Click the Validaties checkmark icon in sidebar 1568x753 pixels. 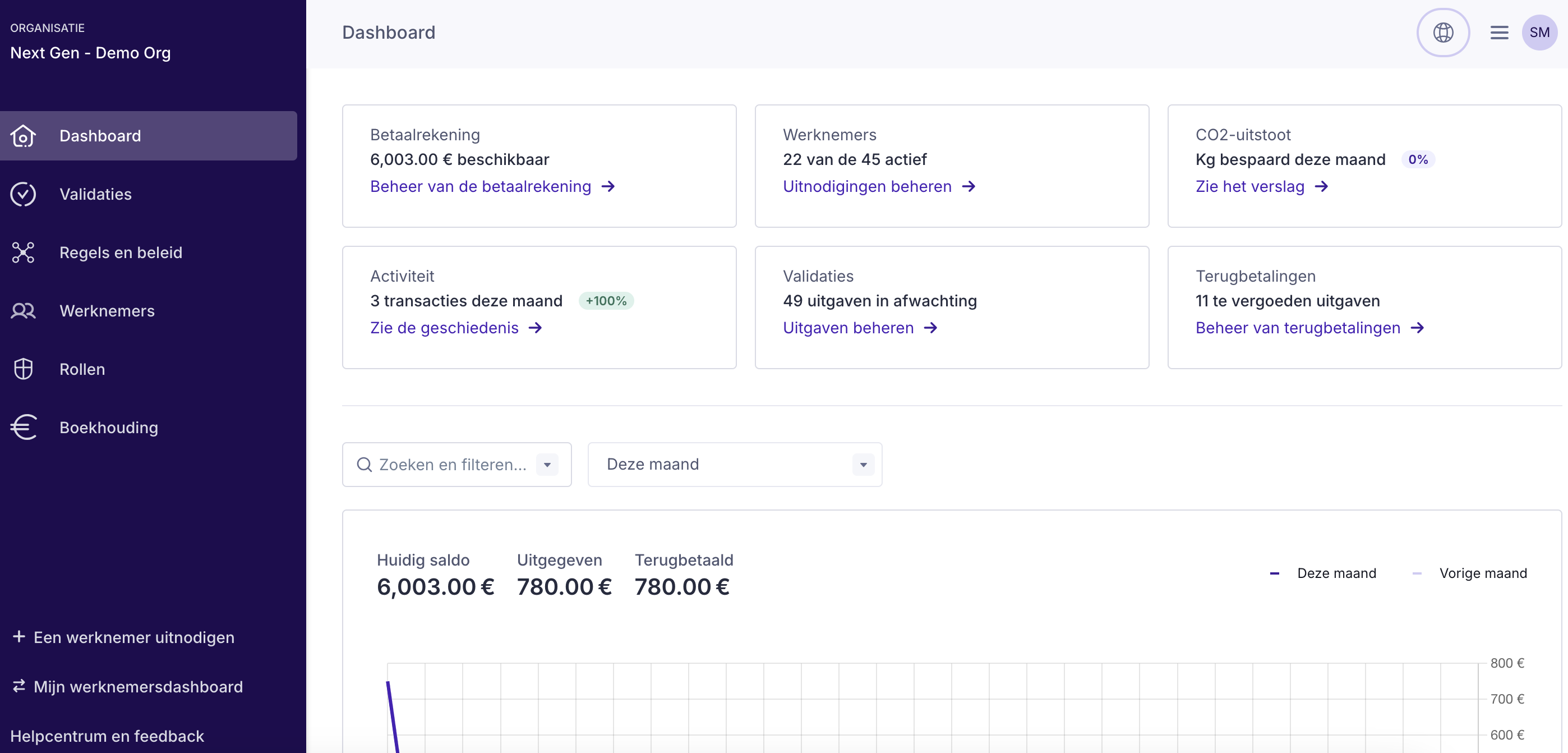click(x=23, y=194)
